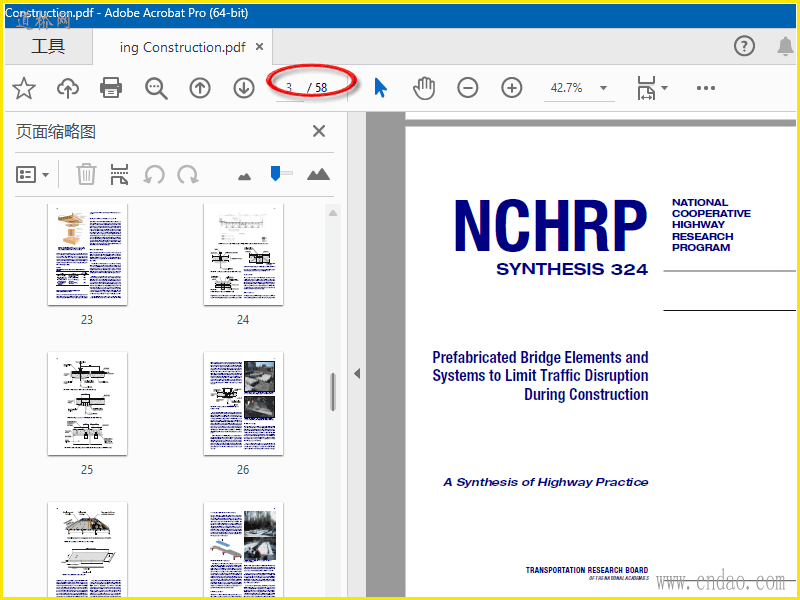Viewport: 800px width, 600px height.
Task: Open the 工具 tab
Action: pyautogui.click(x=48, y=47)
